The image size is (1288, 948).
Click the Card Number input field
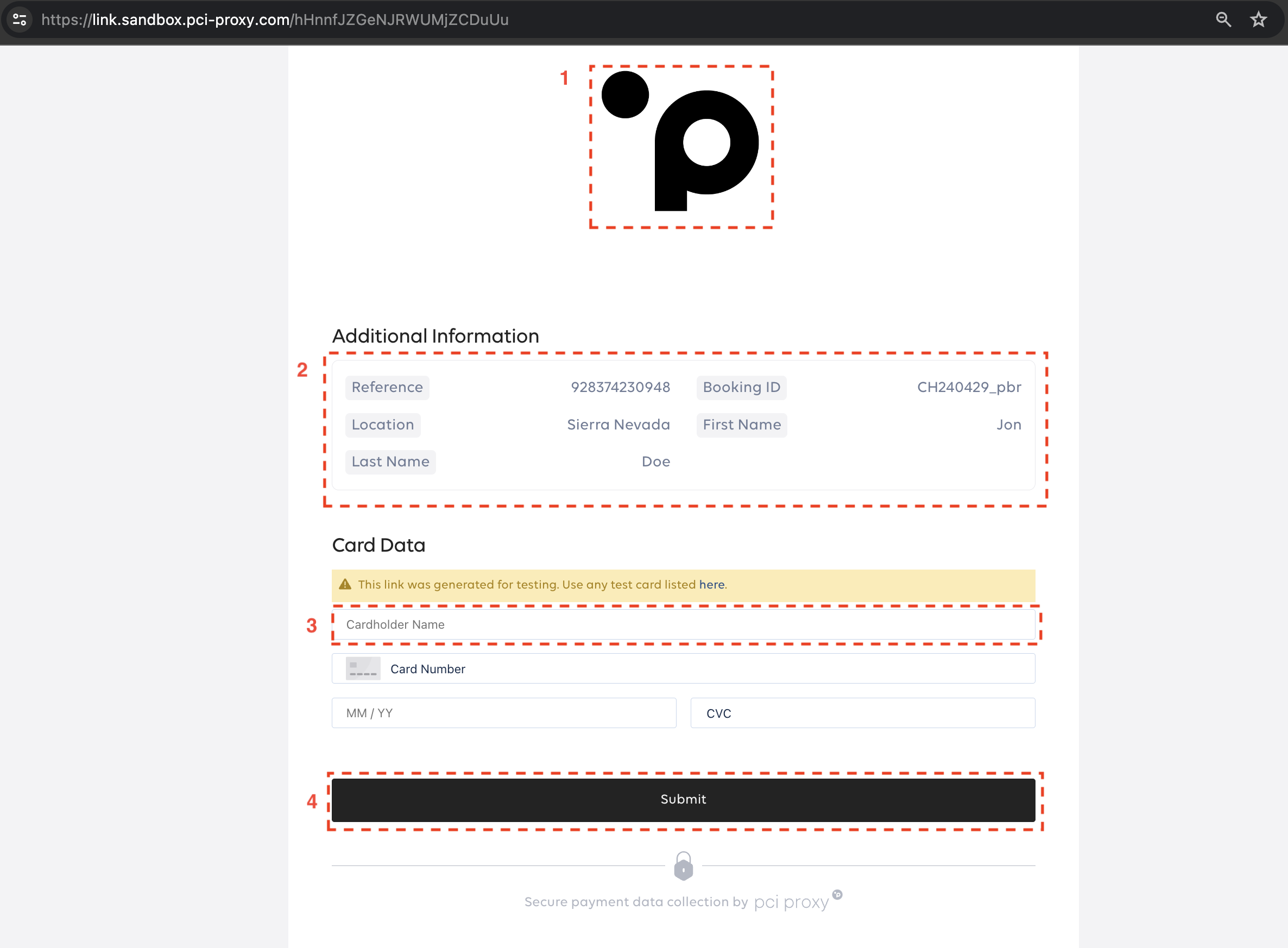pos(683,668)
